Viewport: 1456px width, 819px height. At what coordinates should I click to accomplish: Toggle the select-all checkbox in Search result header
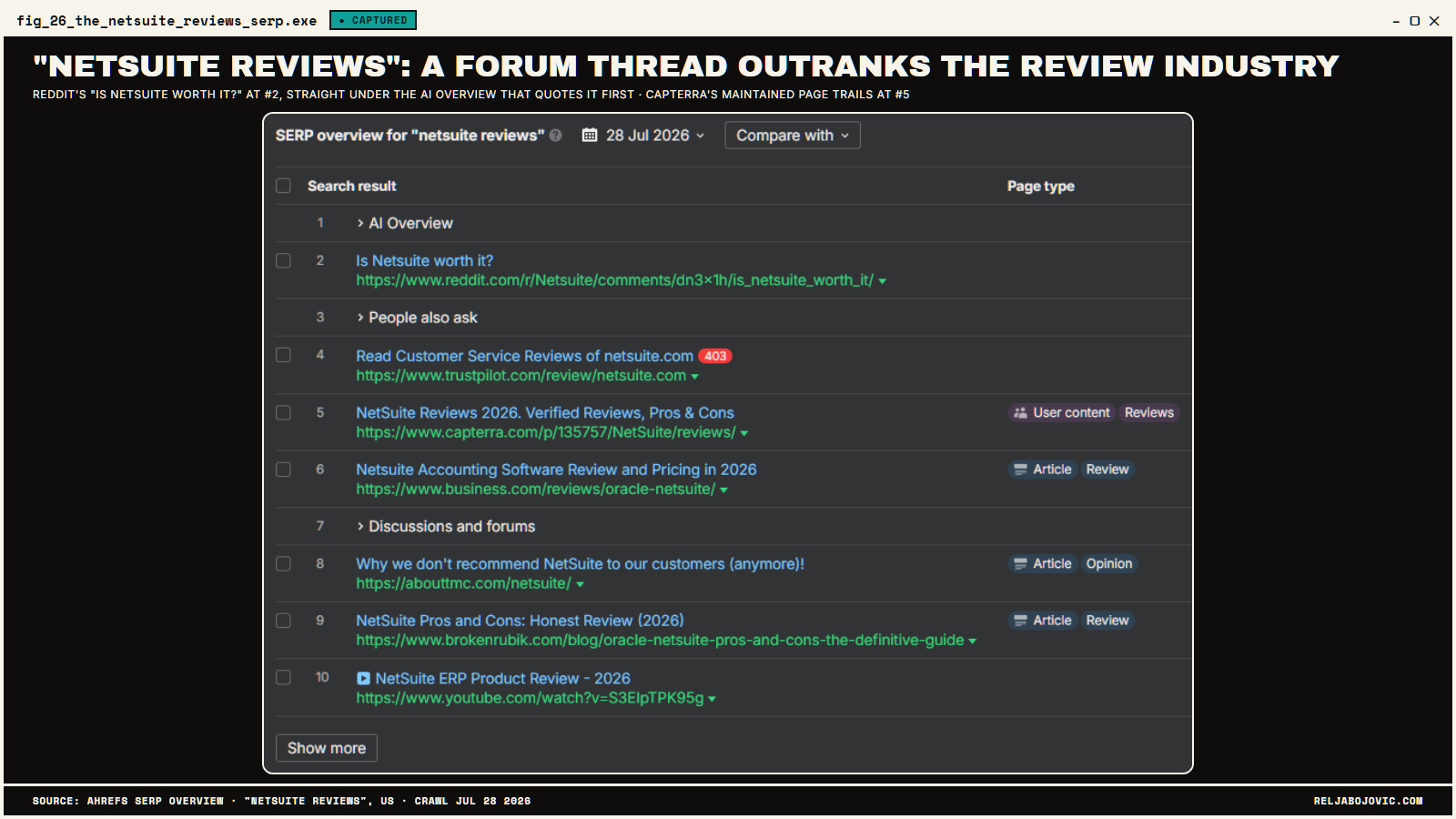(x=284, y=186)
